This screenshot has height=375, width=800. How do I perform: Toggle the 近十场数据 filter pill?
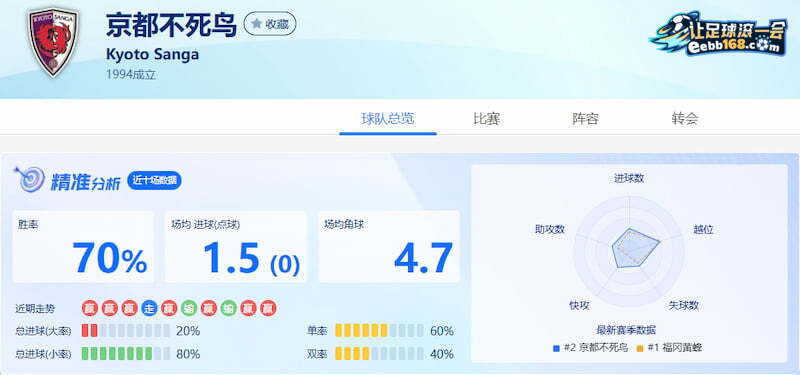(154, 180)
